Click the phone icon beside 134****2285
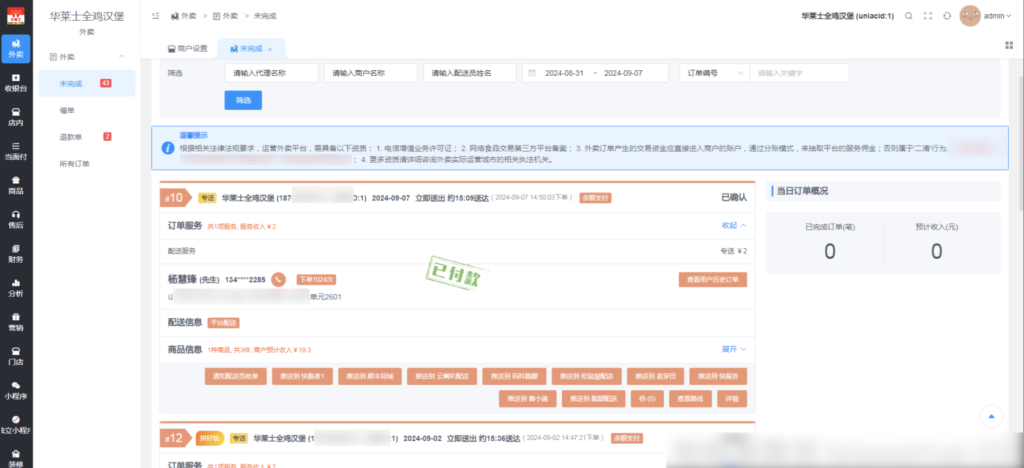This screenshot has width=1024, height=468. click(x=279, y=279)
